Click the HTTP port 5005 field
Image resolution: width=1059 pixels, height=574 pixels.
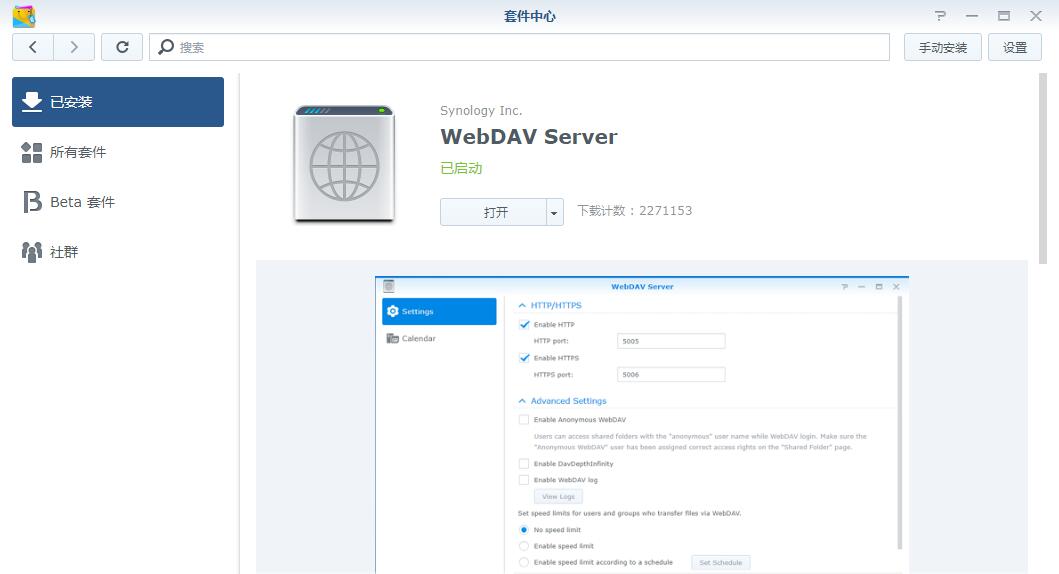coord(671,341)
